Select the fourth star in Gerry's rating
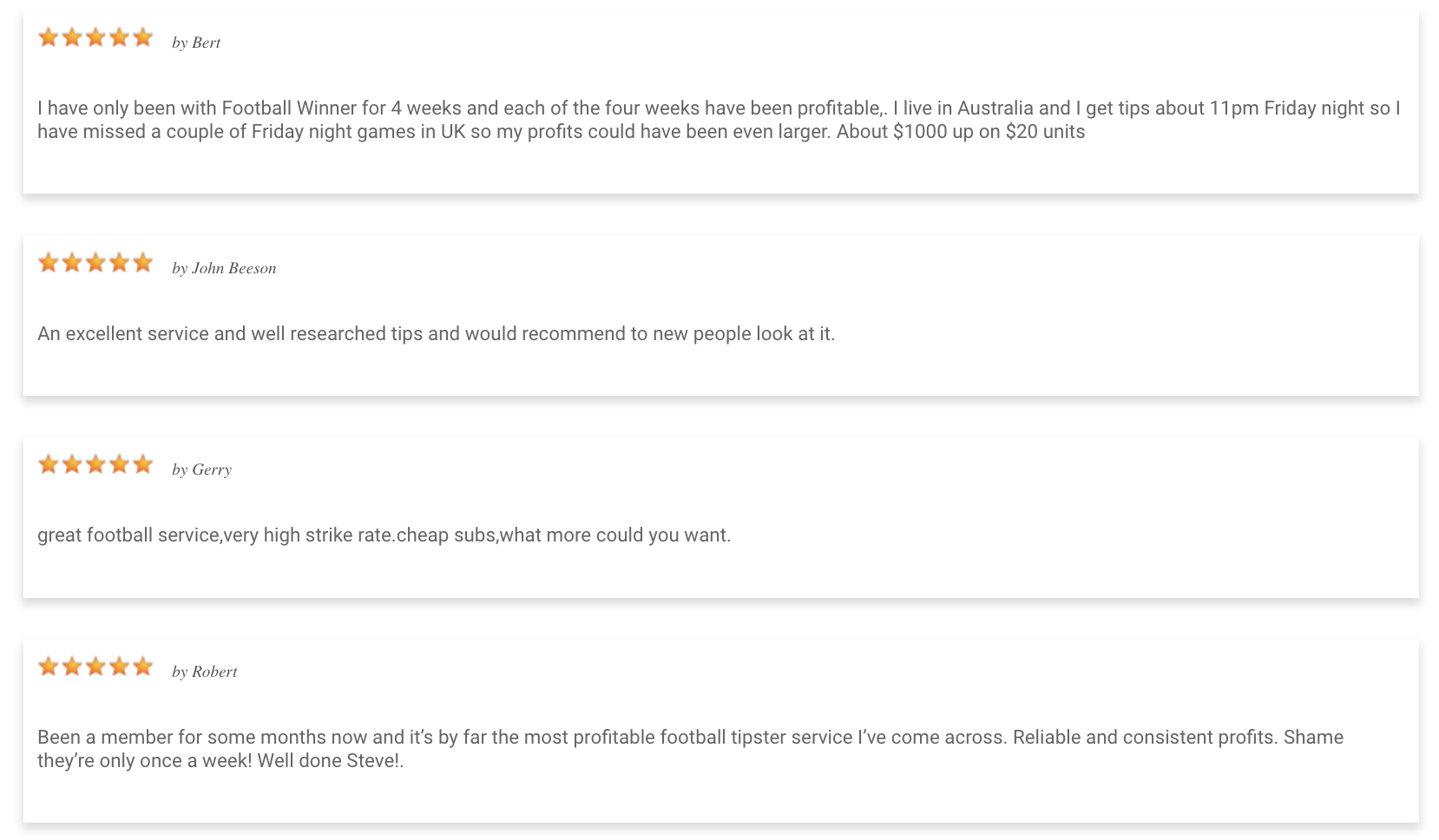This screenshot has height=840, width=1439. [x=120, y=464]
